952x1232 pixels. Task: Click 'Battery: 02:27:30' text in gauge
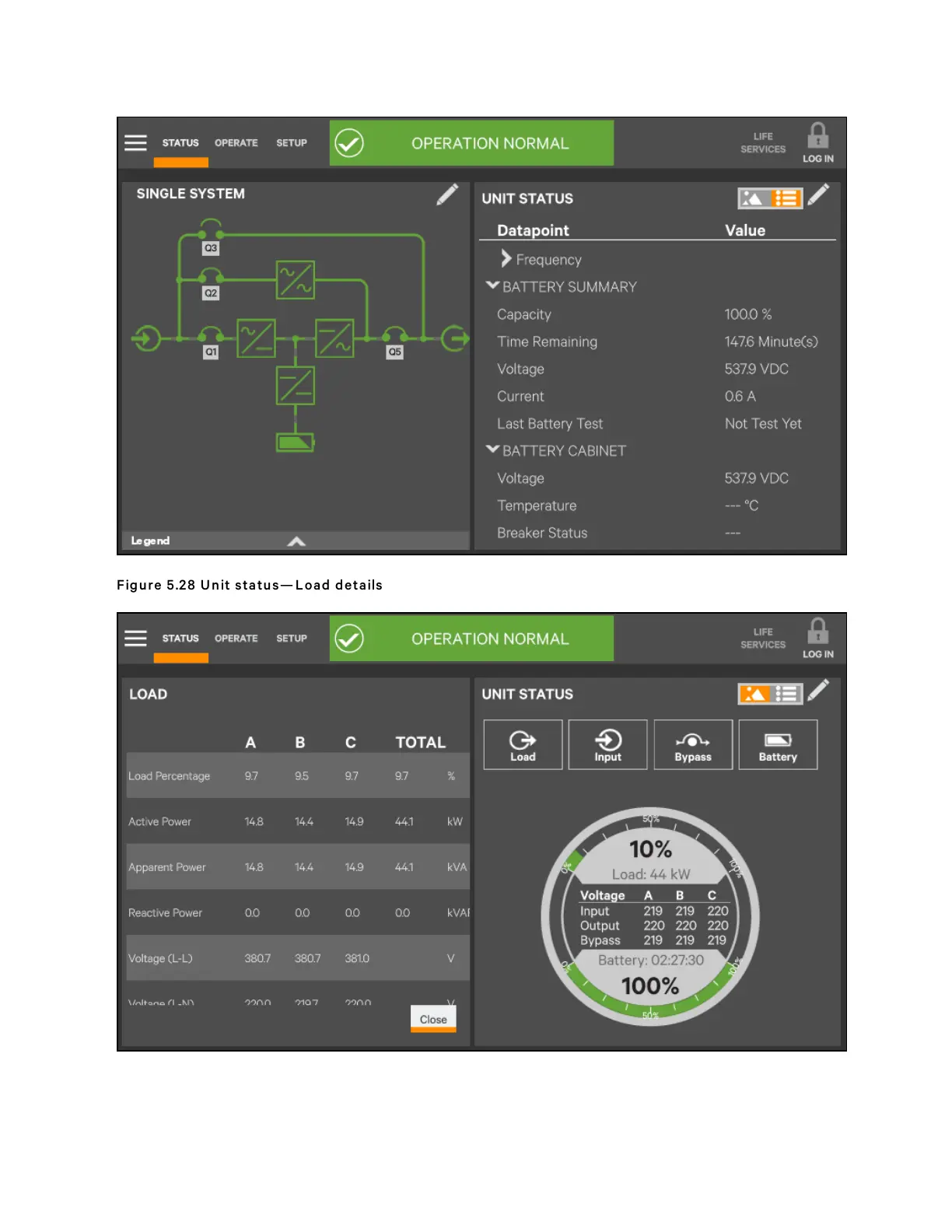[650, 961]
